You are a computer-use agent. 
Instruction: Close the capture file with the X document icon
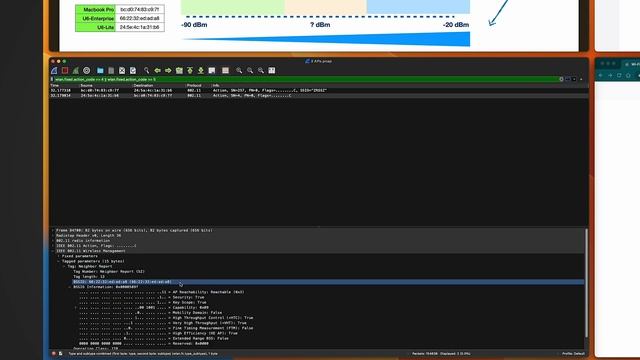coord(122,71)
